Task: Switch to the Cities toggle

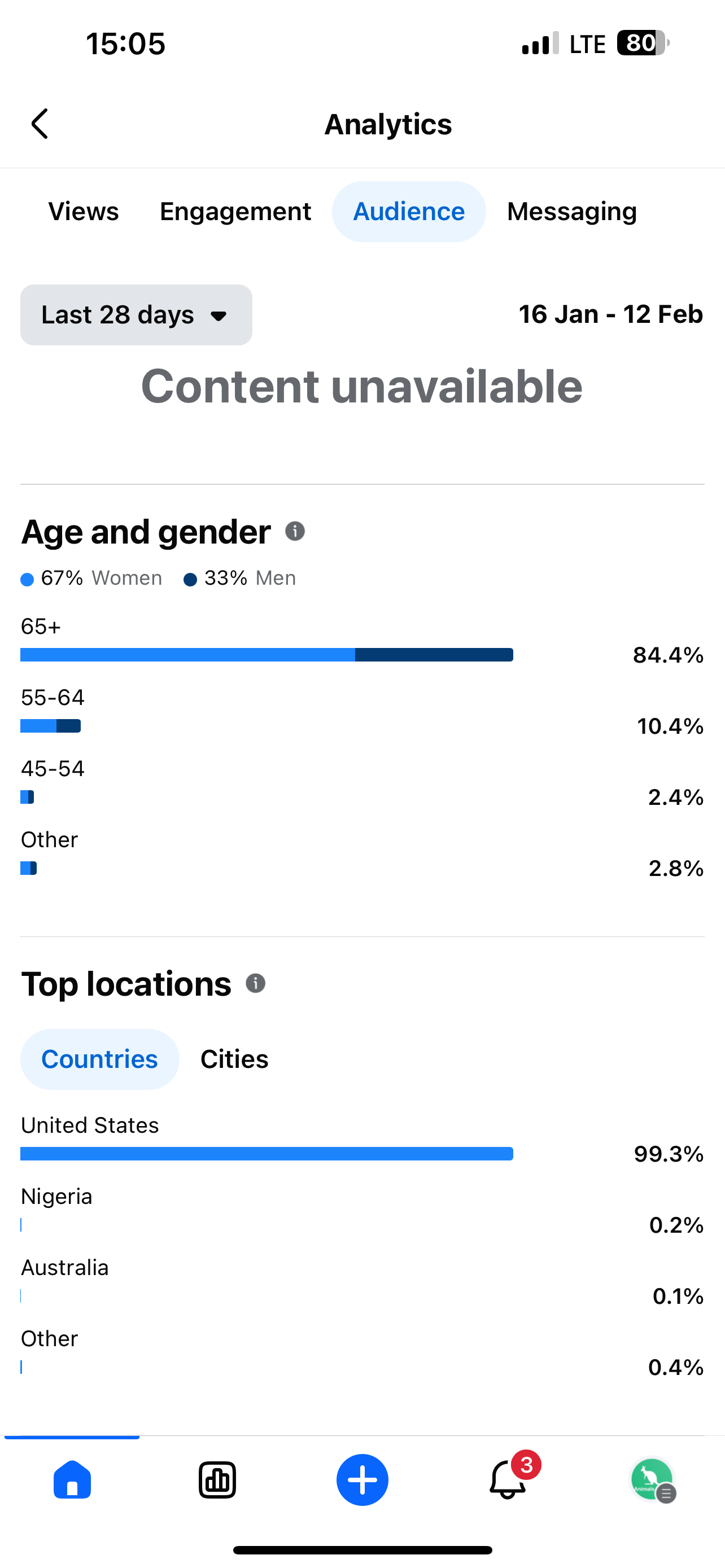Action: [234, 1059]
